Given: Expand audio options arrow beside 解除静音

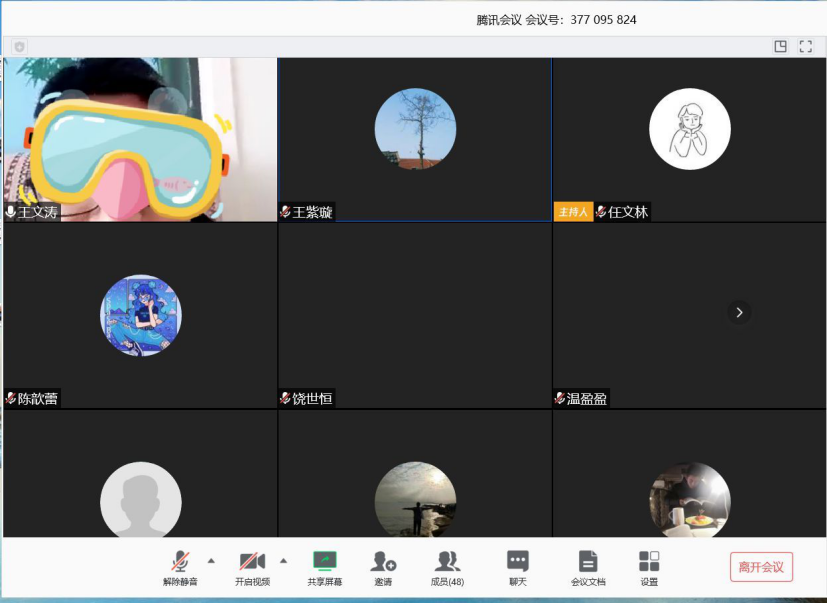Looking at the screenshot, I should [x=211, y=560].
